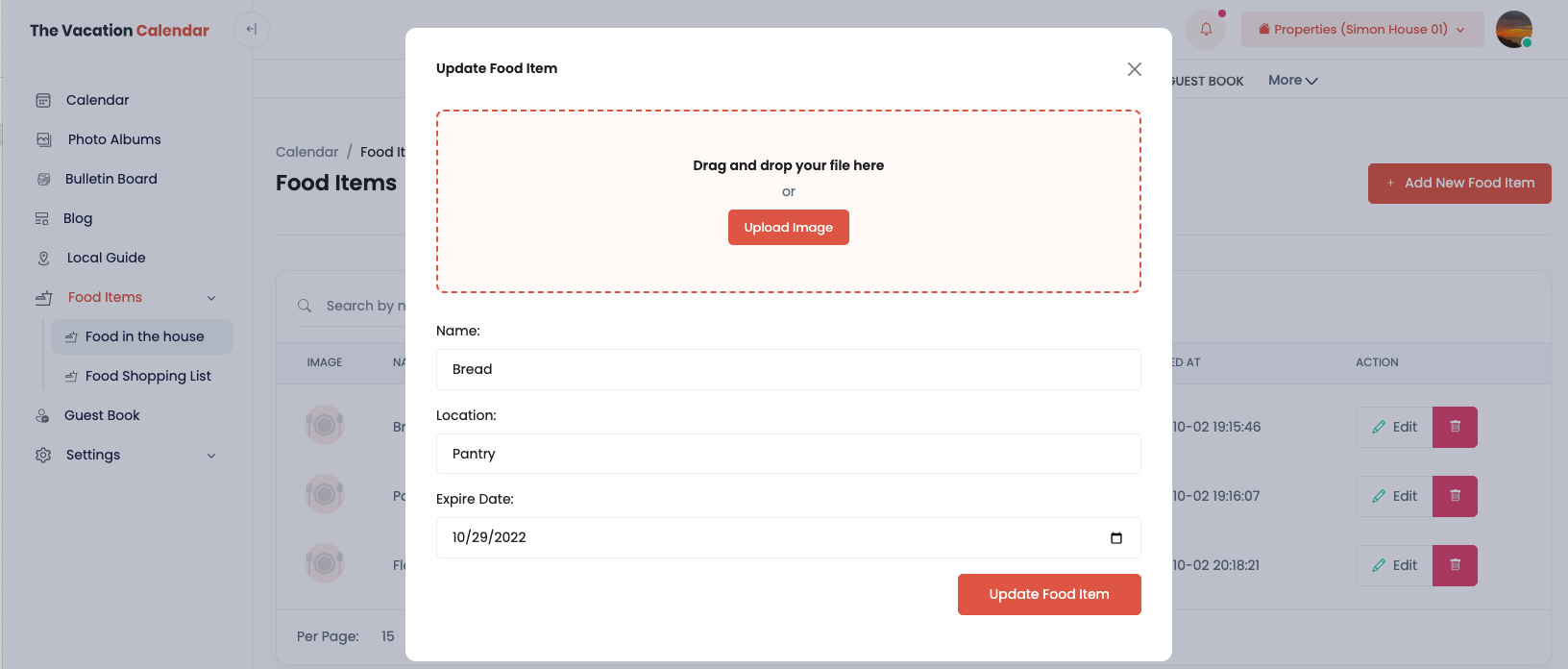Open the Expire Date calendar picker
Screen dimensions: 1568x669
click(x=1115, y=538)
